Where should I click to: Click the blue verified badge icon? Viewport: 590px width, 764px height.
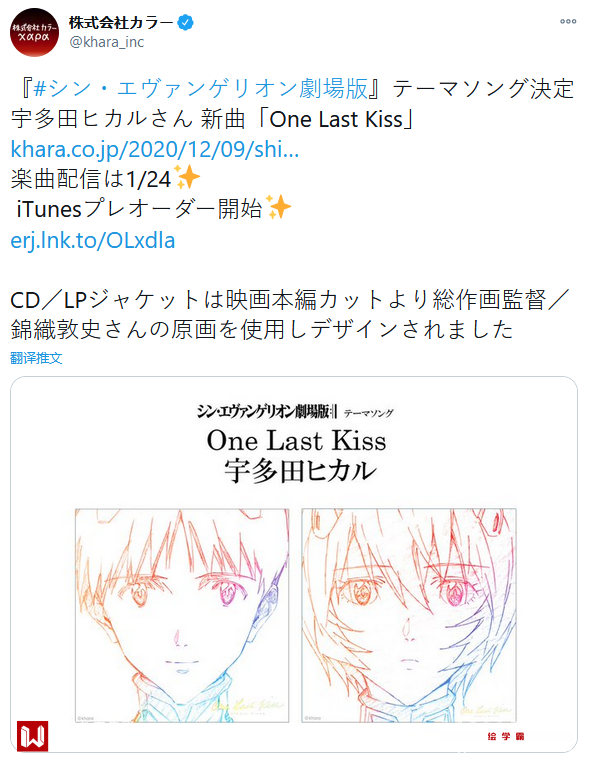click(185, 22)
